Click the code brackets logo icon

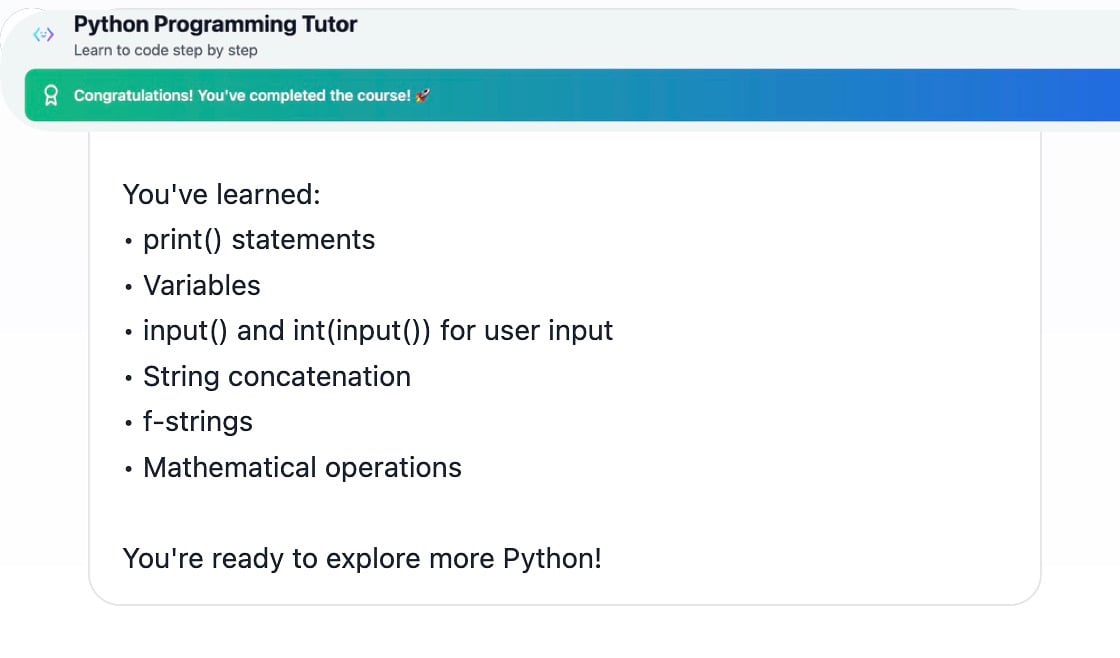pos(43,35)
